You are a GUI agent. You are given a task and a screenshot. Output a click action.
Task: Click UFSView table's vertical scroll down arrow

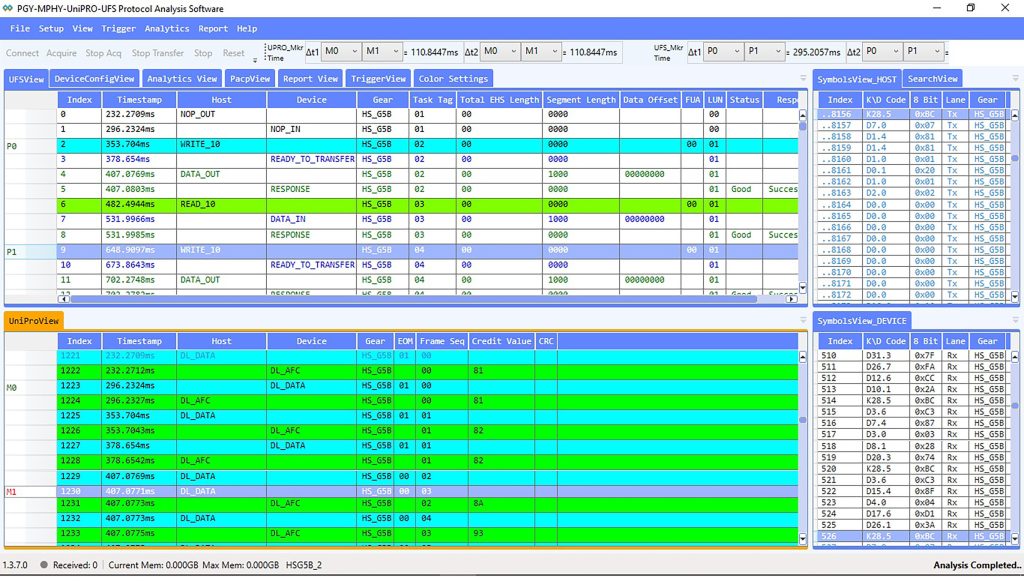click(803, 288)
